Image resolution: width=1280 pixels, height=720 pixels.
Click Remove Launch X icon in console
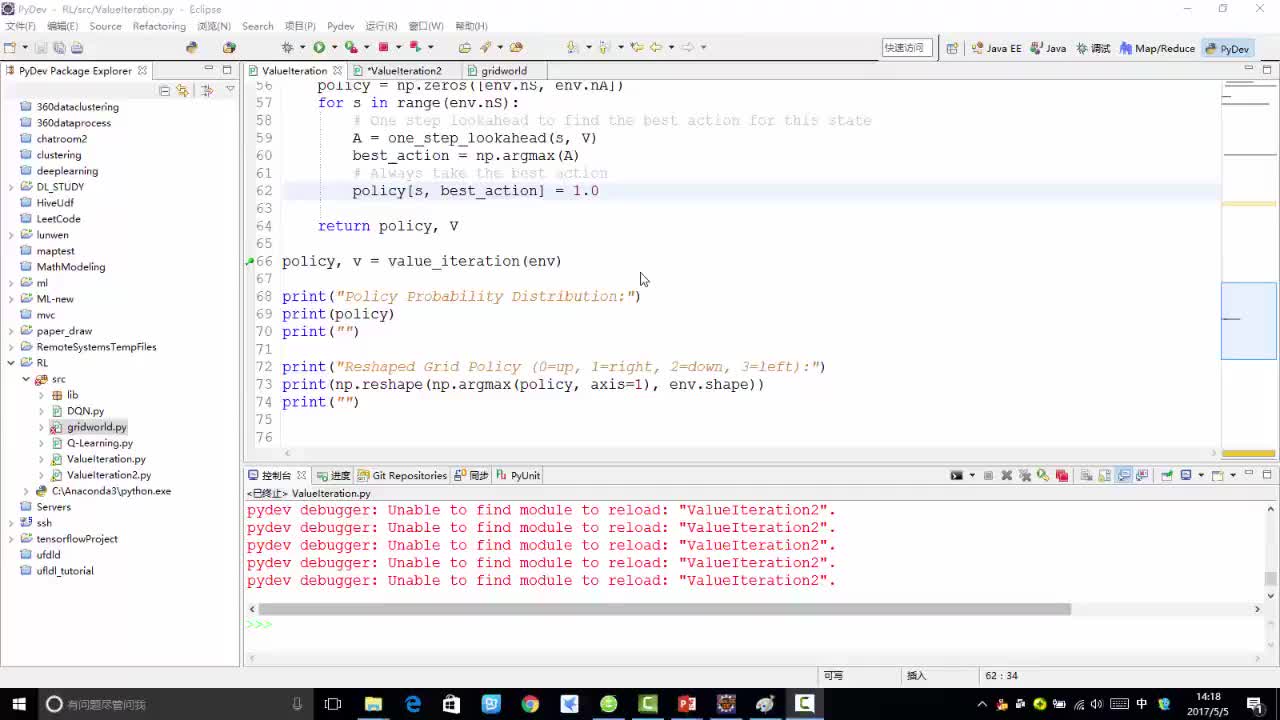pyautogui.click(x=1007, y=475)
